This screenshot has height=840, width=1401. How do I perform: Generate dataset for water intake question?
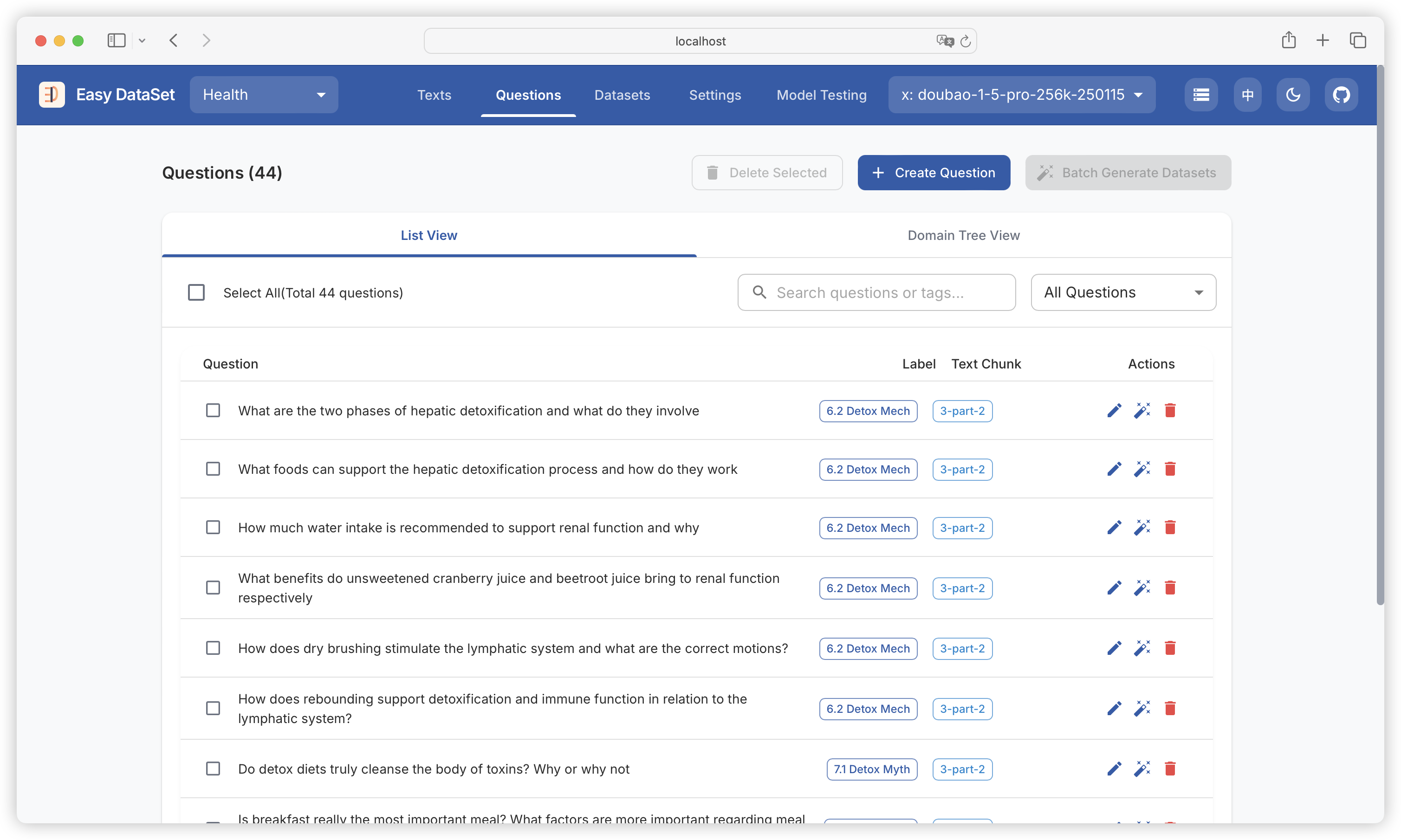tap(1142, 528)
